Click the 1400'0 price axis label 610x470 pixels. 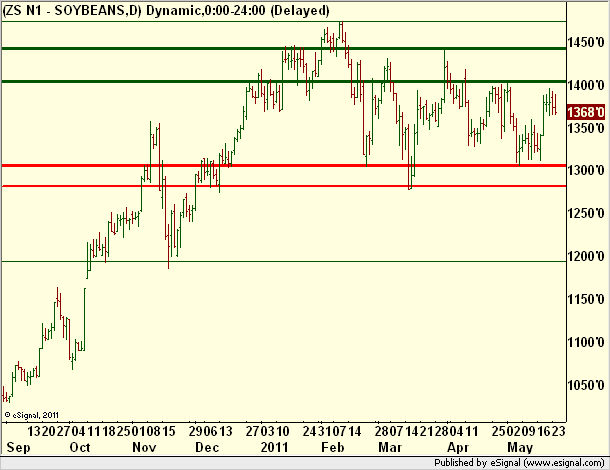tap(586, 85)
